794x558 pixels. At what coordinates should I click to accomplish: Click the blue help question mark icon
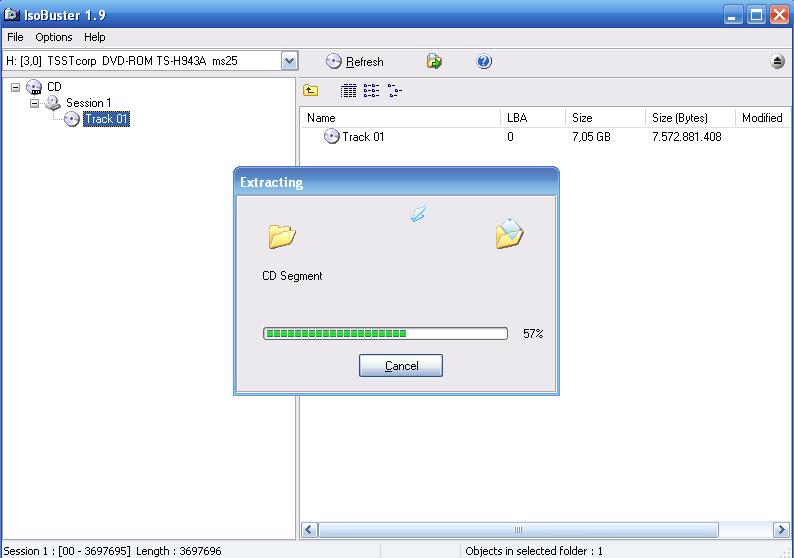tap(484, 62)
